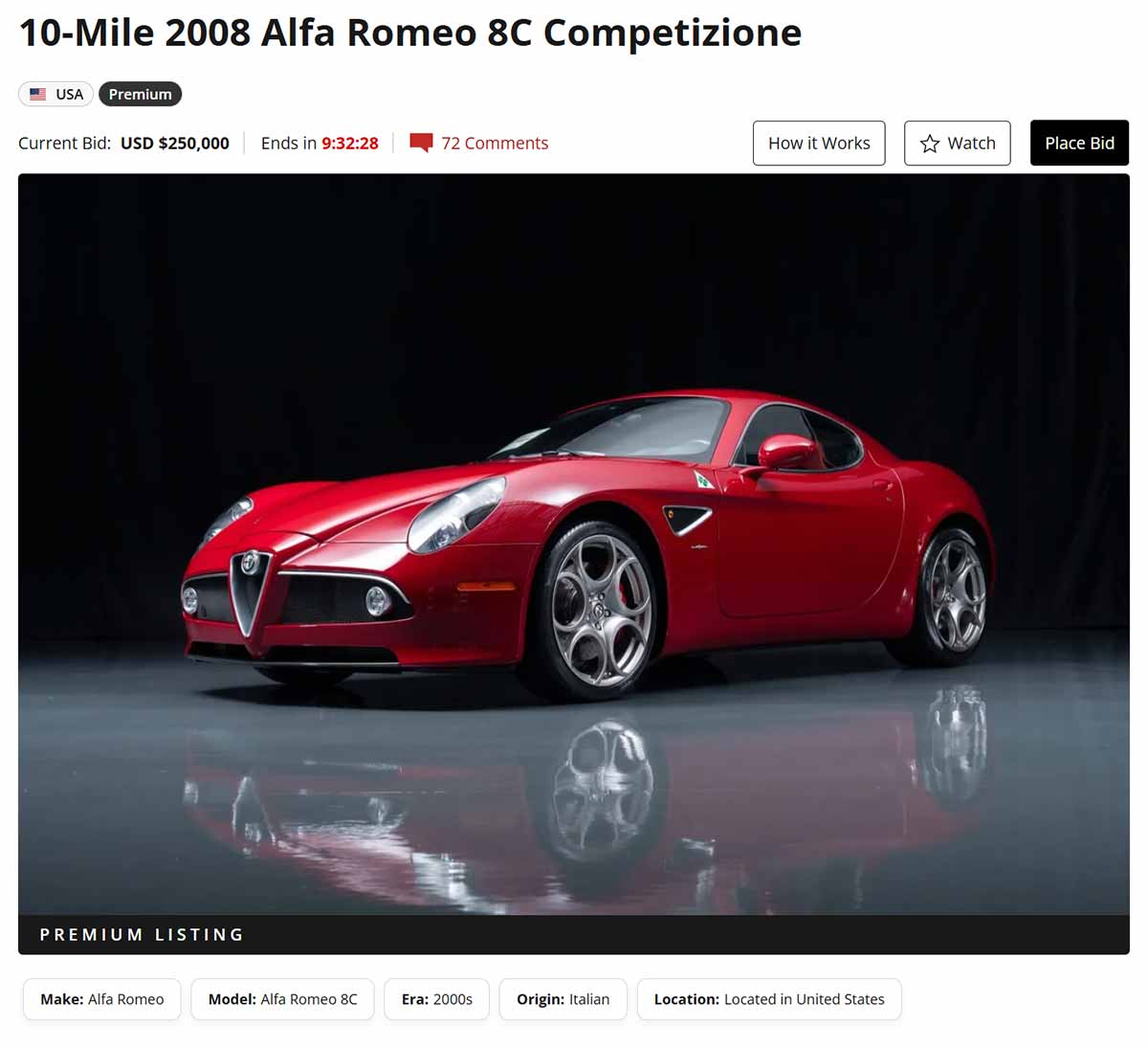Click Location: Located in United States tag
This screenshot has height=1047, width=1148.
click(x=769, y=999)
